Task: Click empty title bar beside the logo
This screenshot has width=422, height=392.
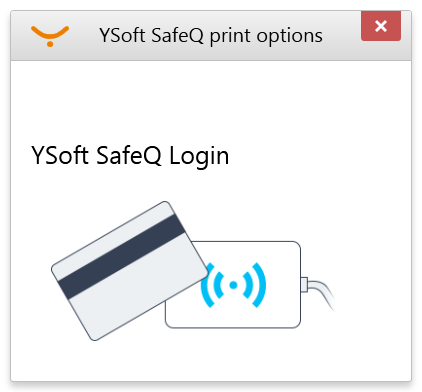Action: coord(83,36)
